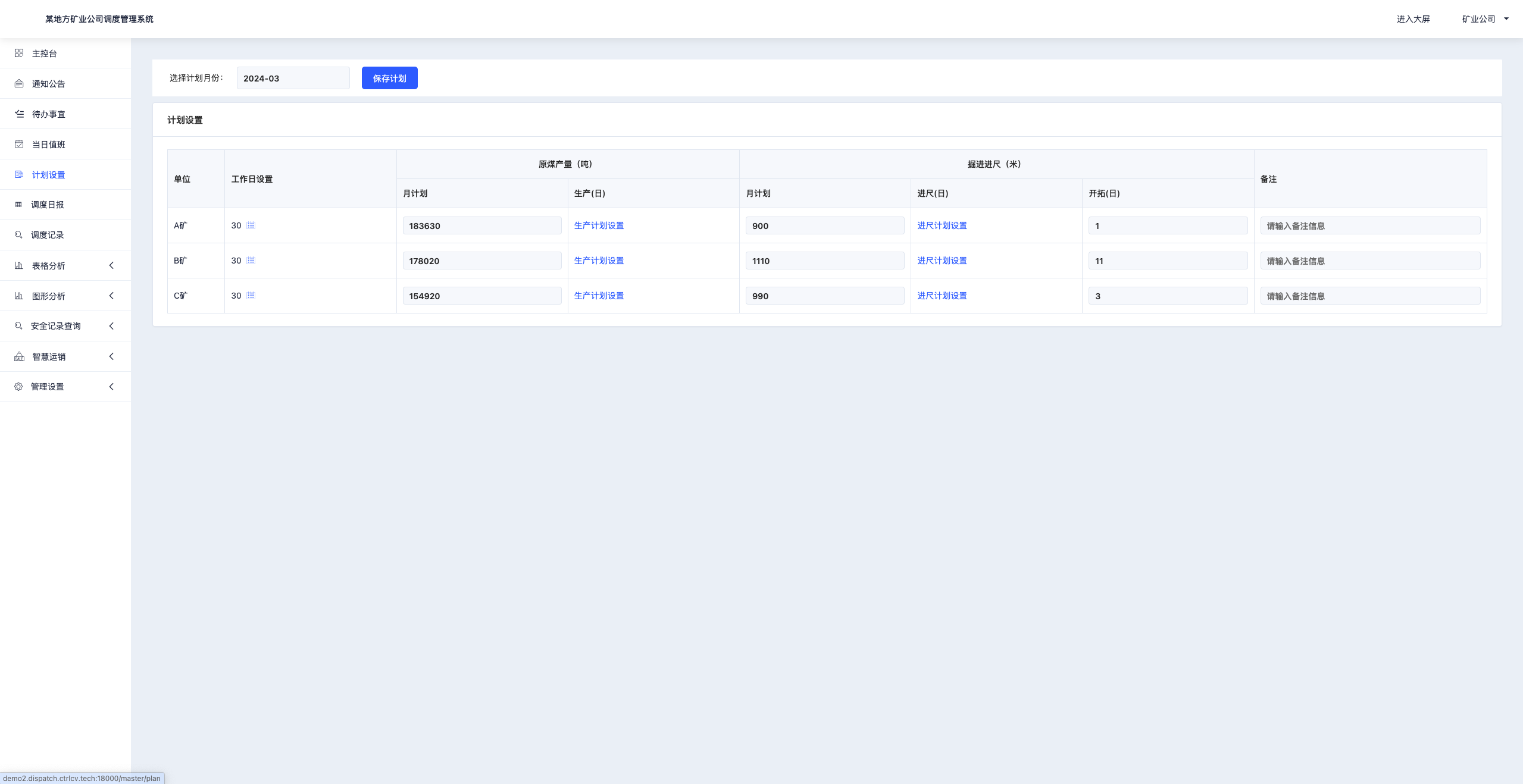The height and width of the screenshot is (784, 1523).
Task: Click the 调度记录 search icon
Action: tap(18, 235)
